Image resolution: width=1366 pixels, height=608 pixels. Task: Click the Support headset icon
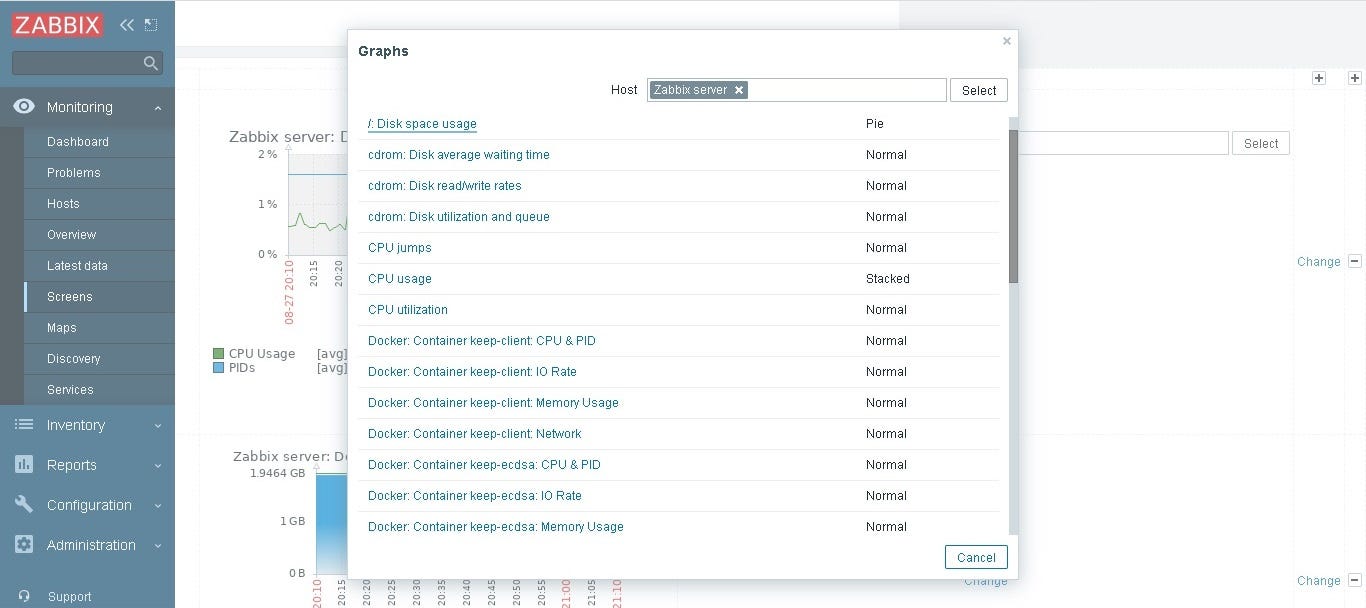pos(24,597)
